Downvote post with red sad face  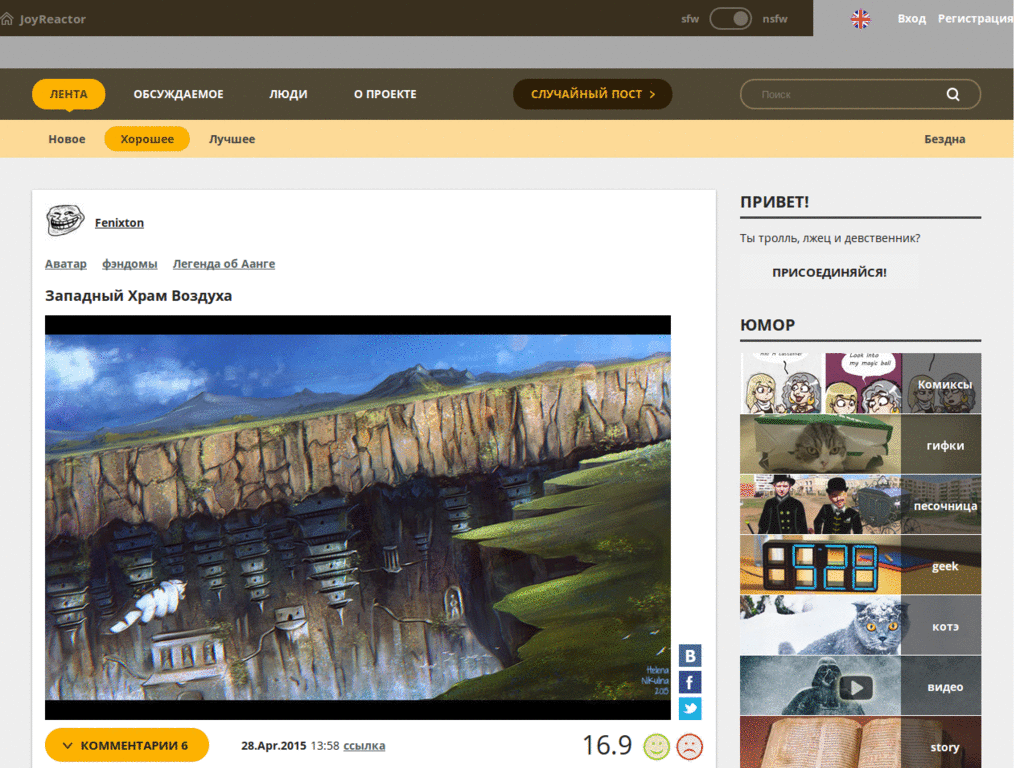690,746
